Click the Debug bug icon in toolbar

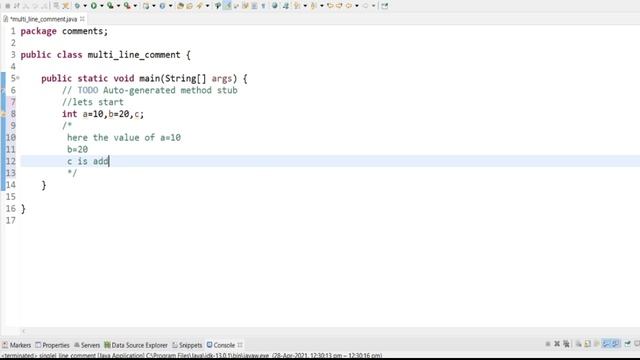(77, 6)
